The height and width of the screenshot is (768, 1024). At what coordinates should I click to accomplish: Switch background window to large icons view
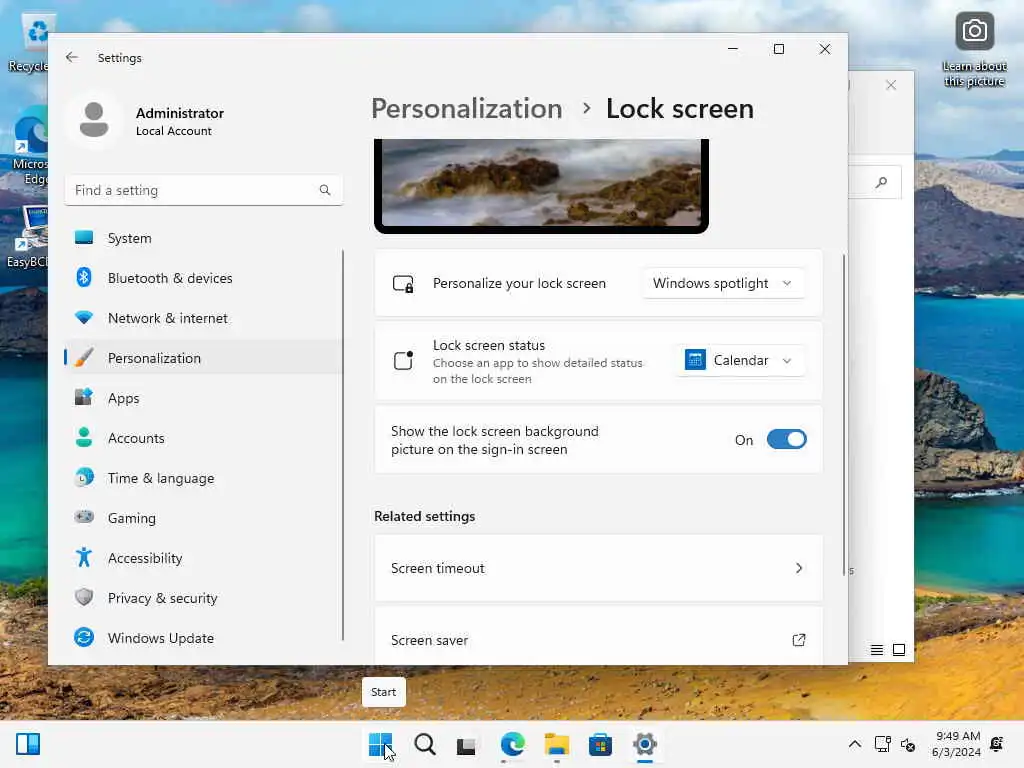pyautogui.click(x=899, y=650)
